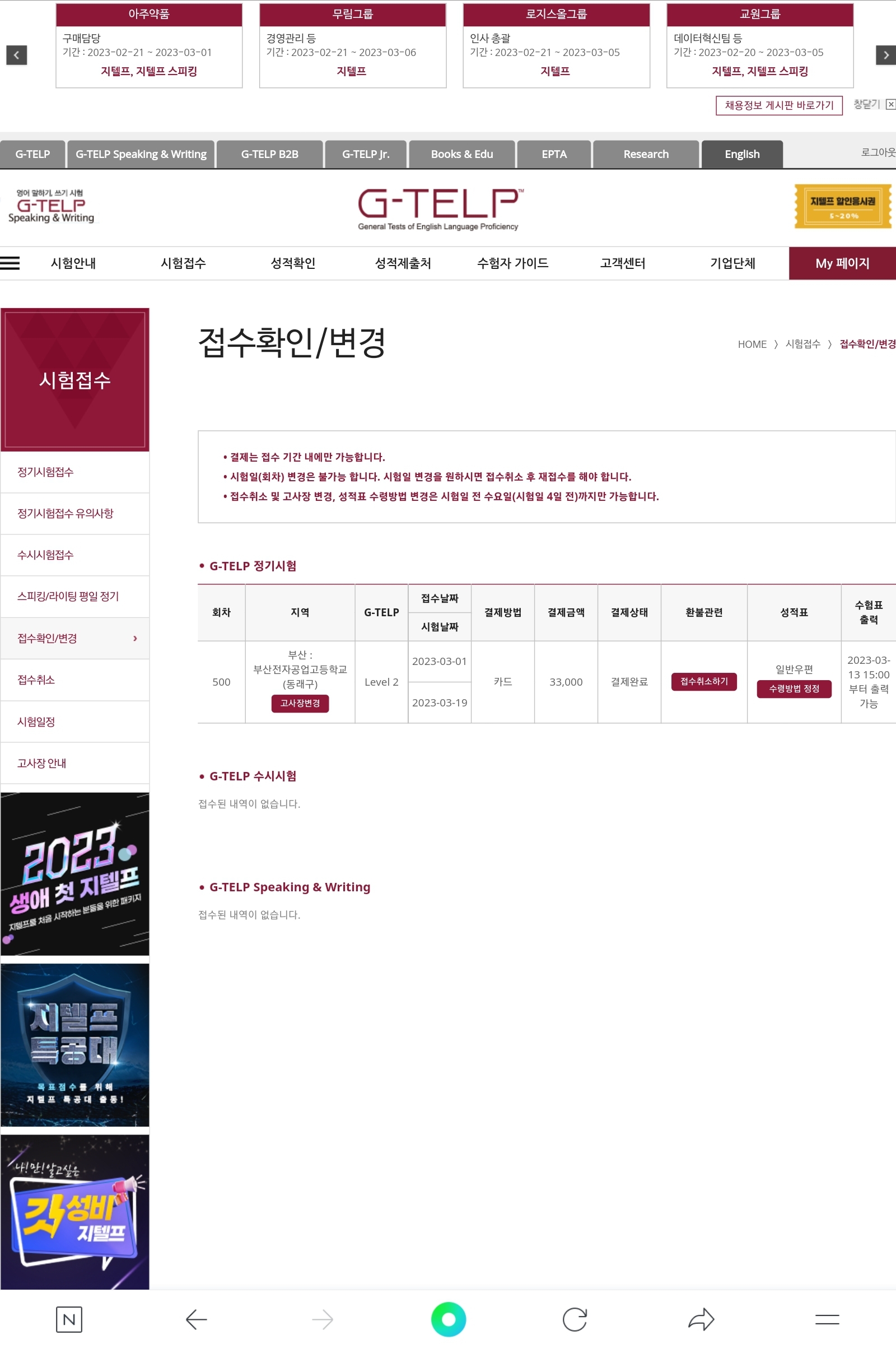Viewport: 896px width, 1349px height.
Task: Click the 접수취소하기 button
Action: [703, 681]
